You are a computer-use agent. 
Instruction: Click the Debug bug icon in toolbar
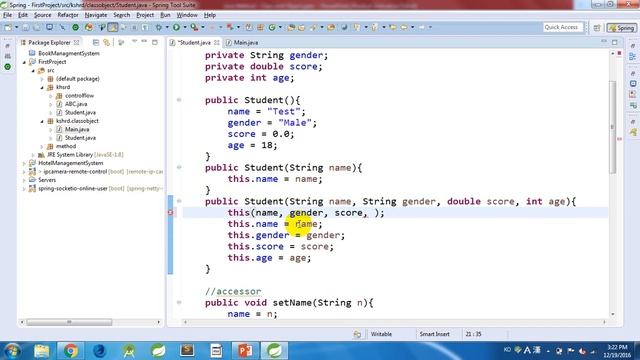(159, 27)
